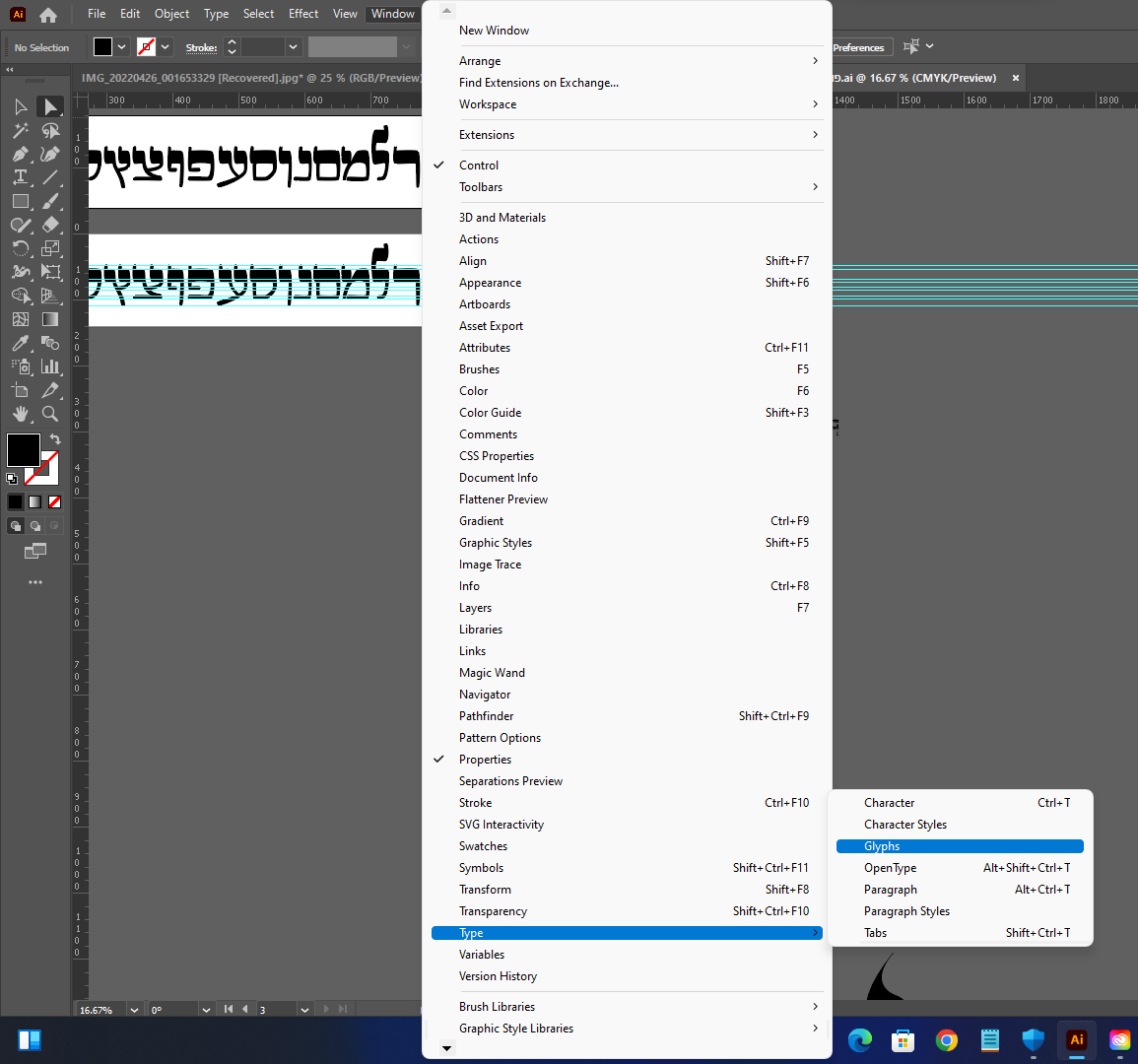Screen dimensions: 1138x1064
Task: Select the Pen tool
Action: tap(21, 155)
